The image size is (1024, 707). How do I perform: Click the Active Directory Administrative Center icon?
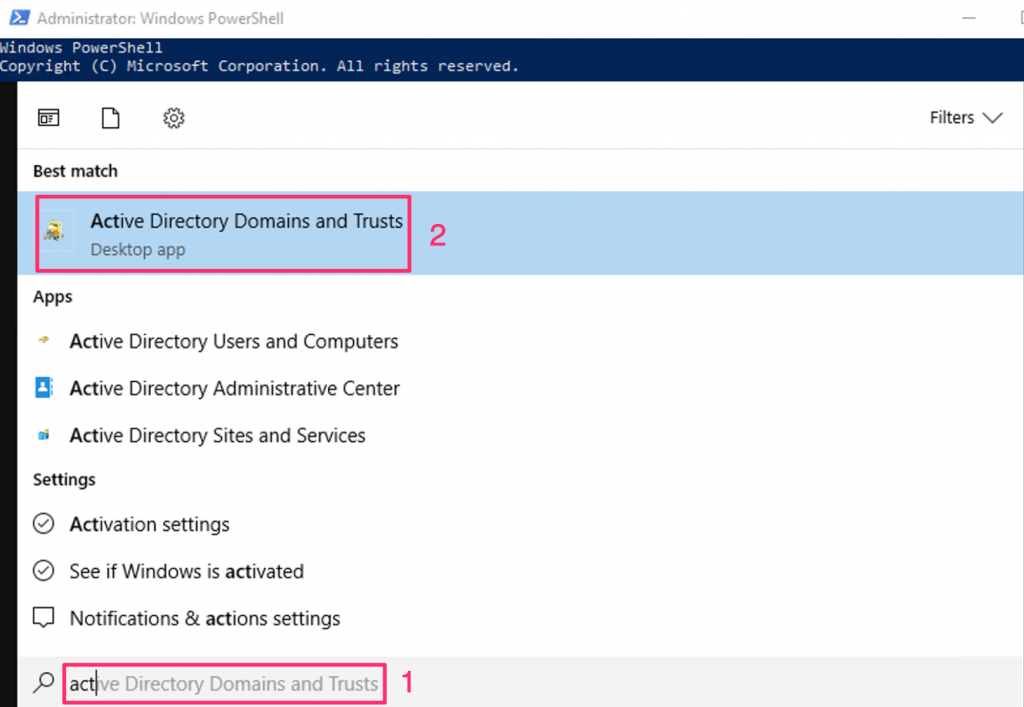click(44, 388)
